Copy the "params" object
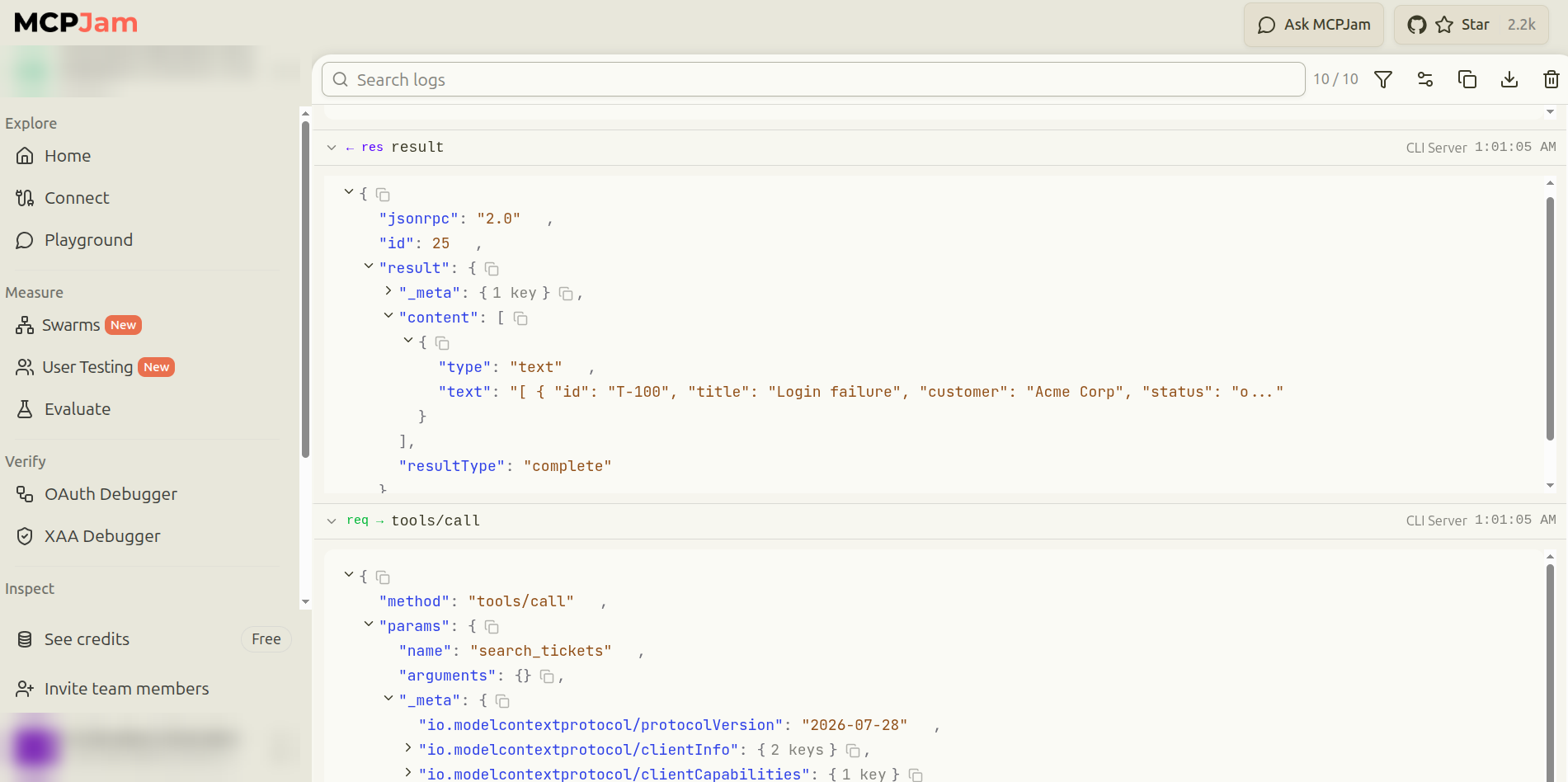This screenshot has width=1568, height=782. tap(492, 627)
